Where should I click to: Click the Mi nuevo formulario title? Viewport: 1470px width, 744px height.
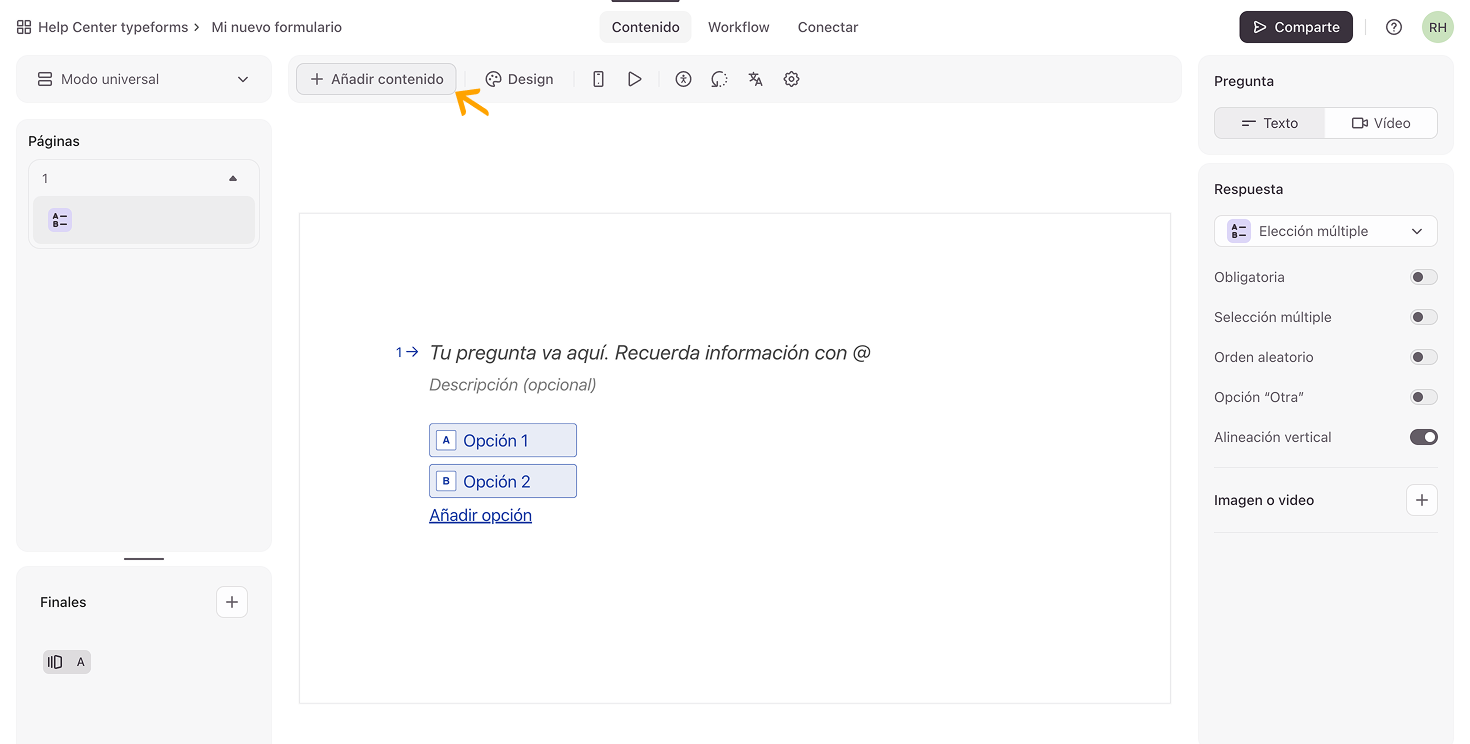[277, 27]
